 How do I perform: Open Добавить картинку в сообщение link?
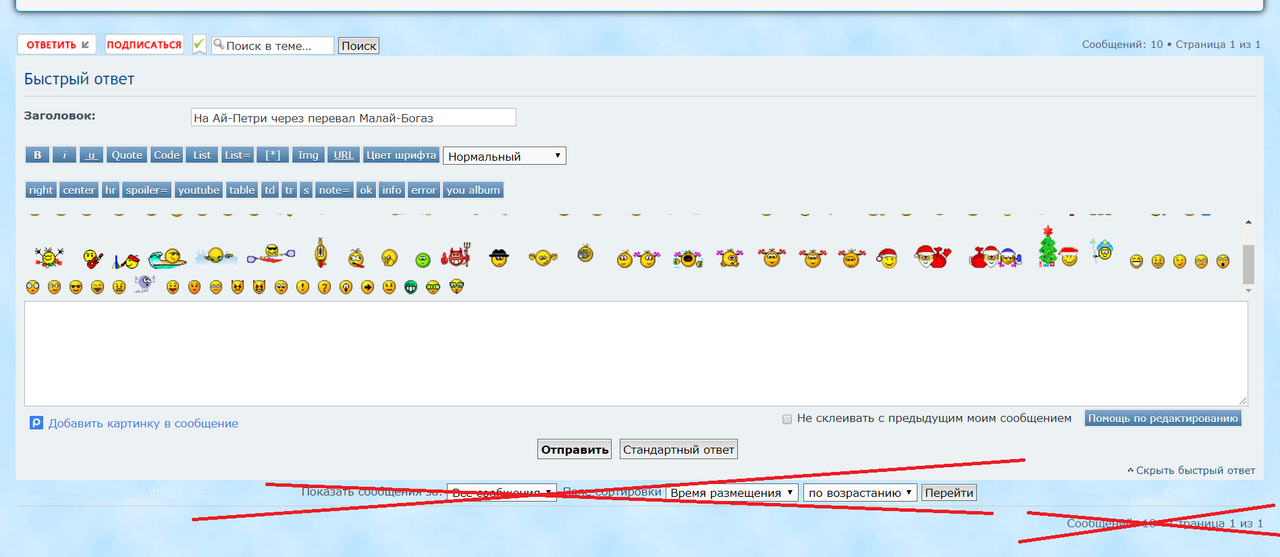click(x=143, y=423)
